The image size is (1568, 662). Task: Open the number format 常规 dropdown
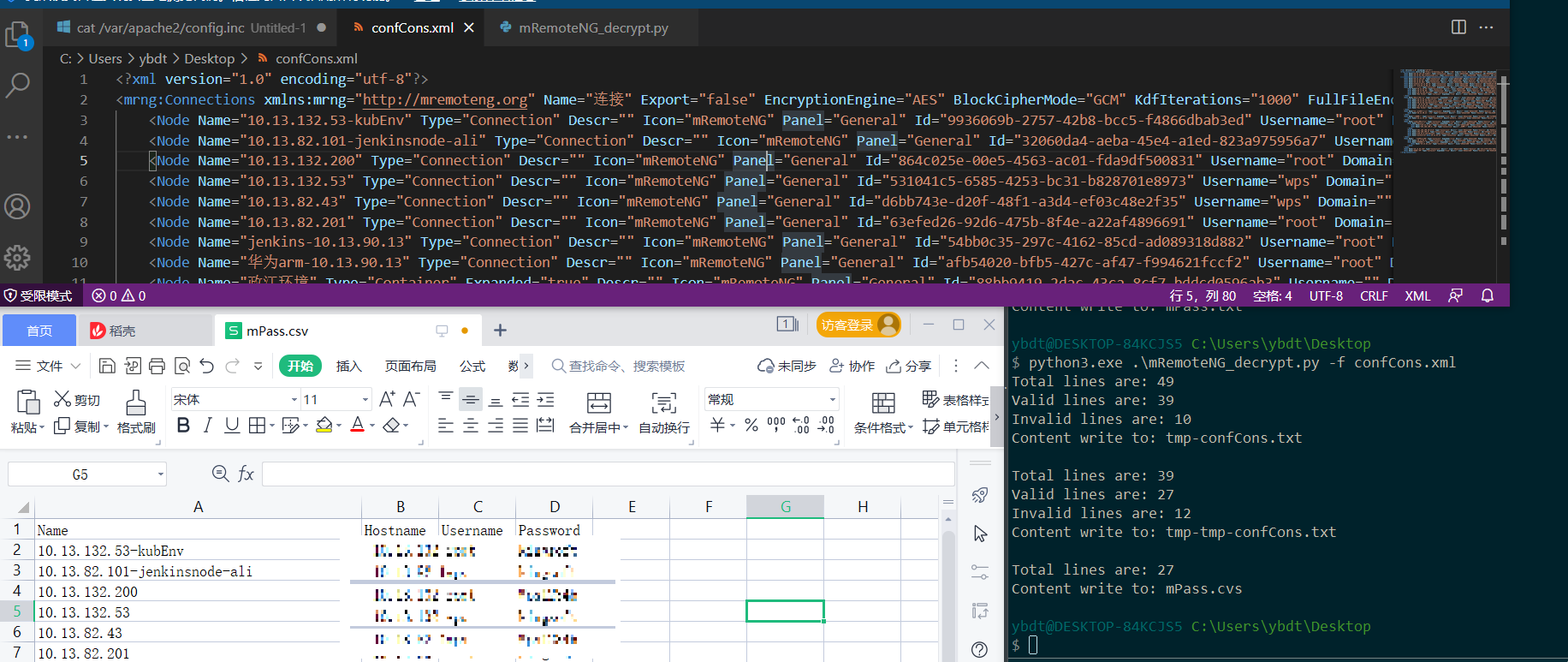[833, 400]
